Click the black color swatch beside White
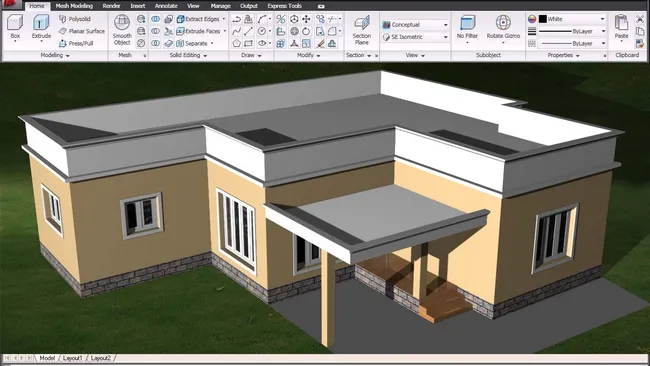This screenshot has height=366, width=650. pos(543,19)
